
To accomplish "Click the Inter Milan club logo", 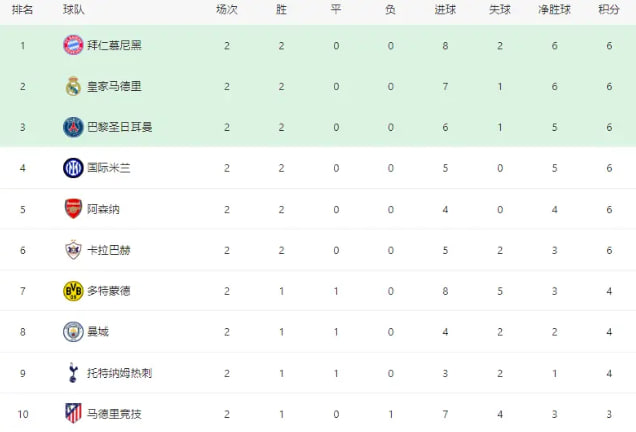I will point(73,167).
